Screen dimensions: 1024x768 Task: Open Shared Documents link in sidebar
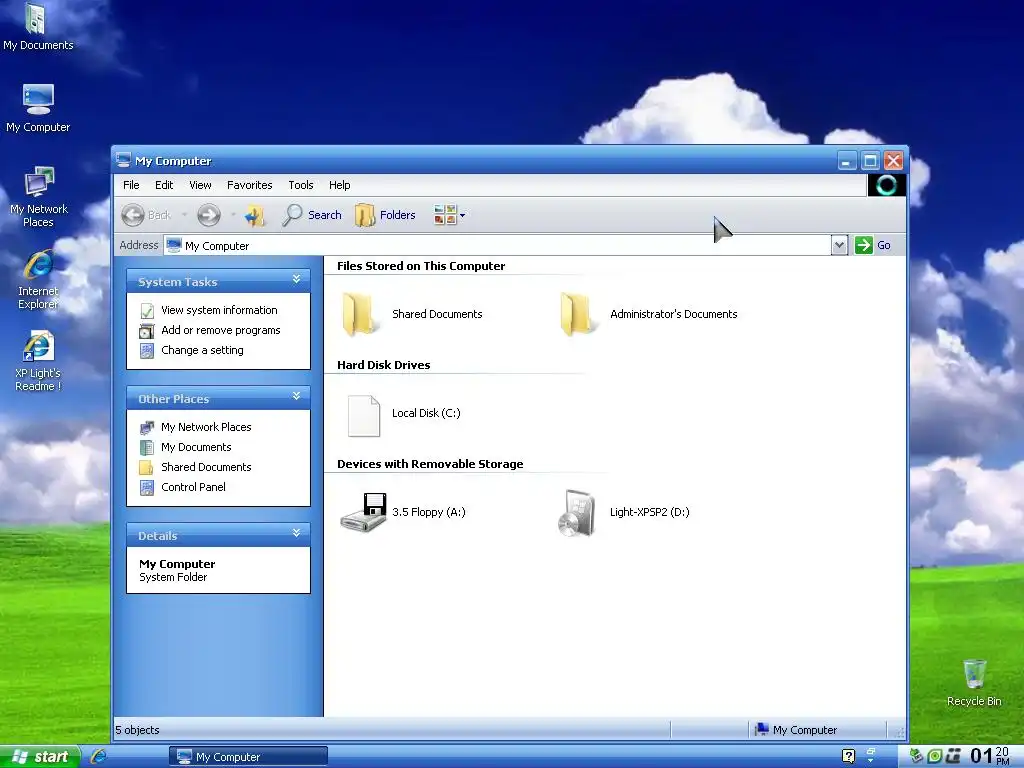(x=206, y=467)
